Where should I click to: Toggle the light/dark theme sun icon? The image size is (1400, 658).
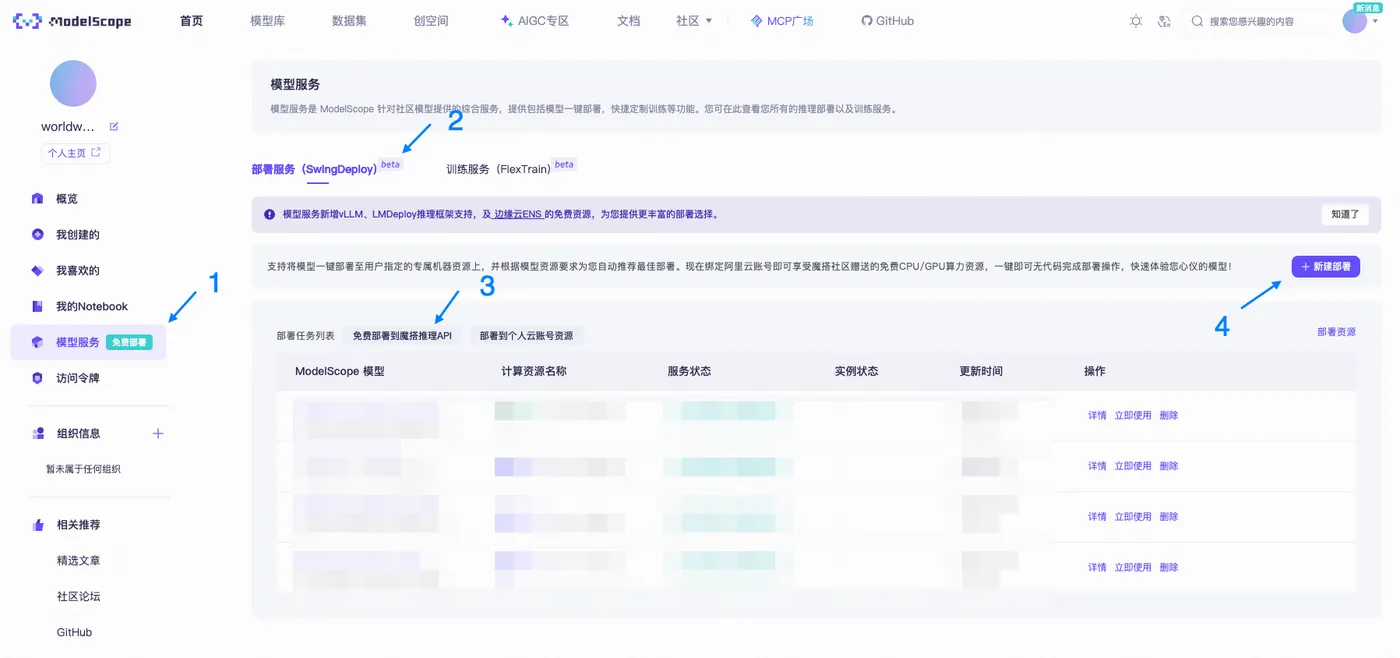coord(1136,21)
